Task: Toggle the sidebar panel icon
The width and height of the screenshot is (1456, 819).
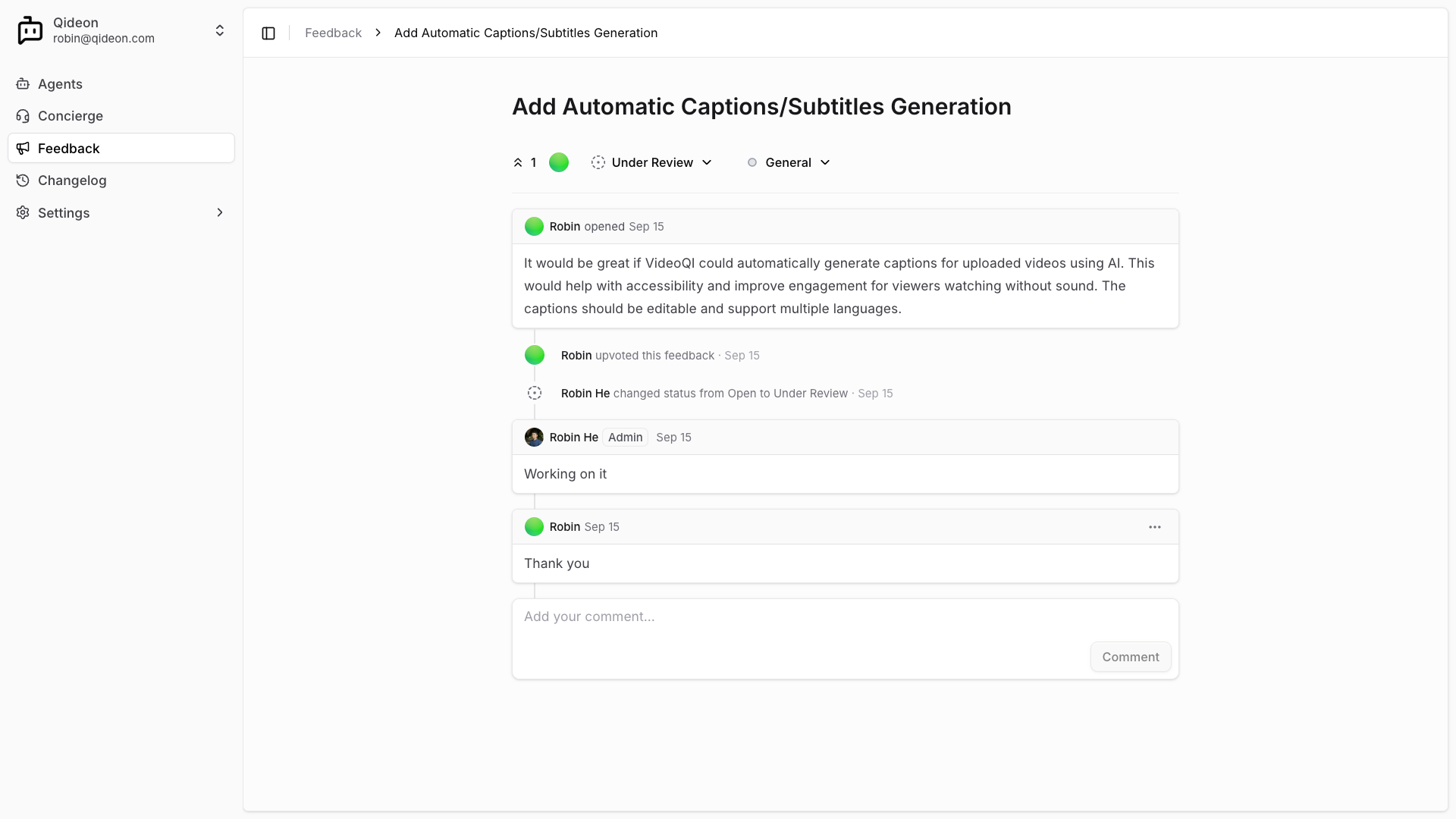Action: (268, 33)
